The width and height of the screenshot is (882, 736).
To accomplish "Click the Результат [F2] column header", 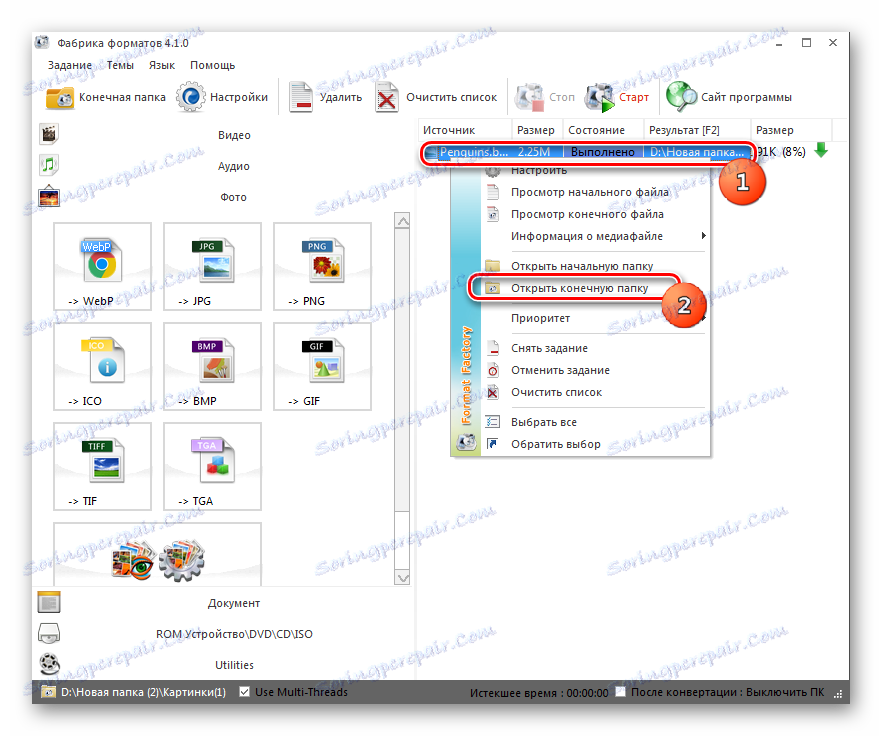I will [697, 130].
